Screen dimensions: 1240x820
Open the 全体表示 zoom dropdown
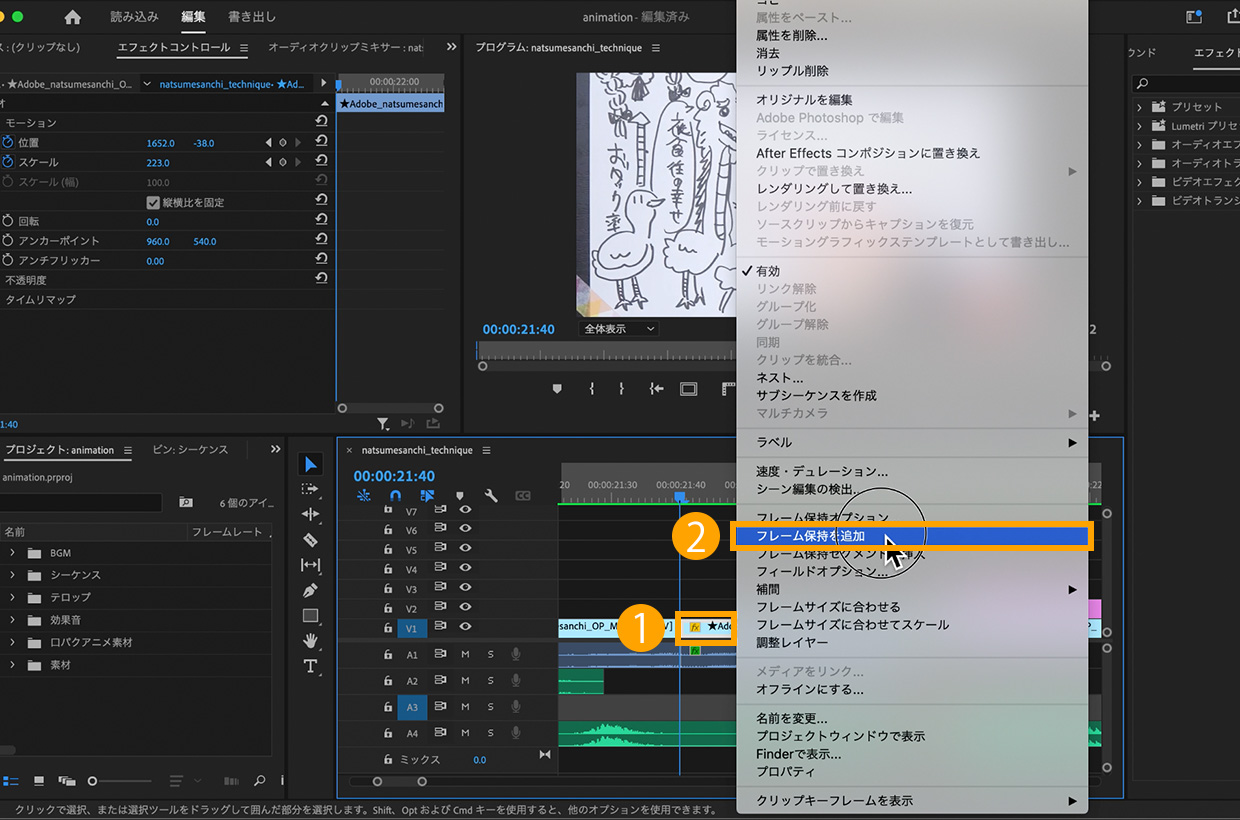tap(618, 329)
